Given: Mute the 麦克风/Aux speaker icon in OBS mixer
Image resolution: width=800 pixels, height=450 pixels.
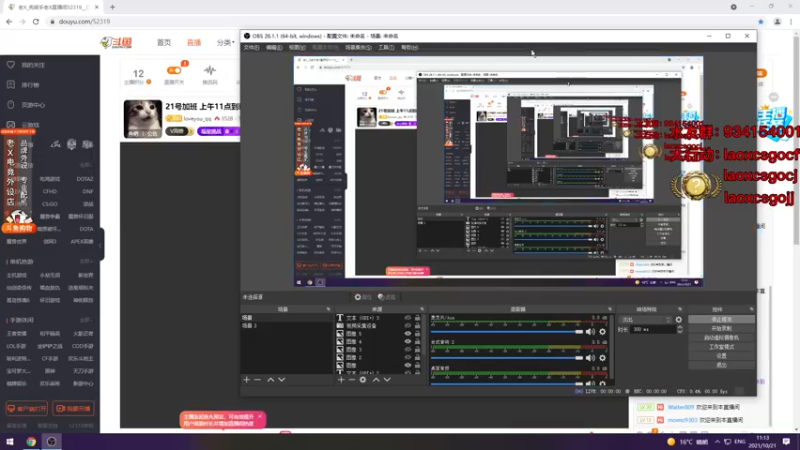Looking at the screenshot, I should [590, 332].
